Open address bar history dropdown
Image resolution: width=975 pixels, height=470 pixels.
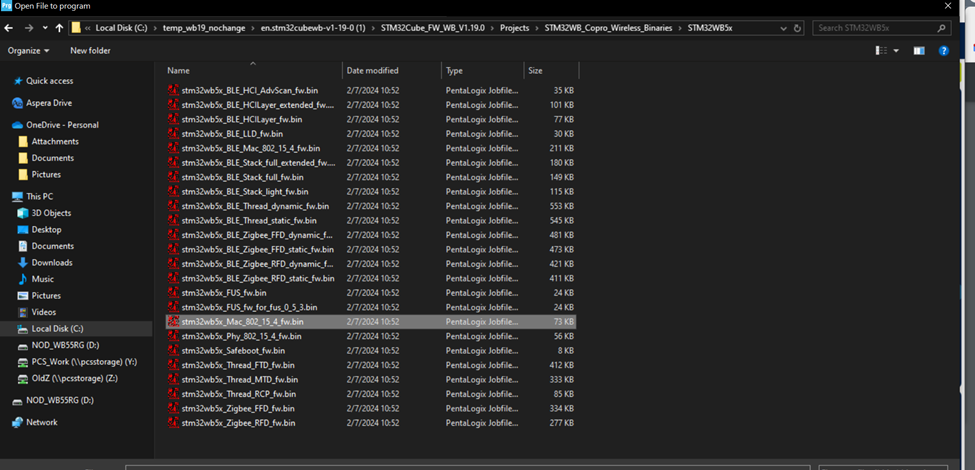click(784, 28)
